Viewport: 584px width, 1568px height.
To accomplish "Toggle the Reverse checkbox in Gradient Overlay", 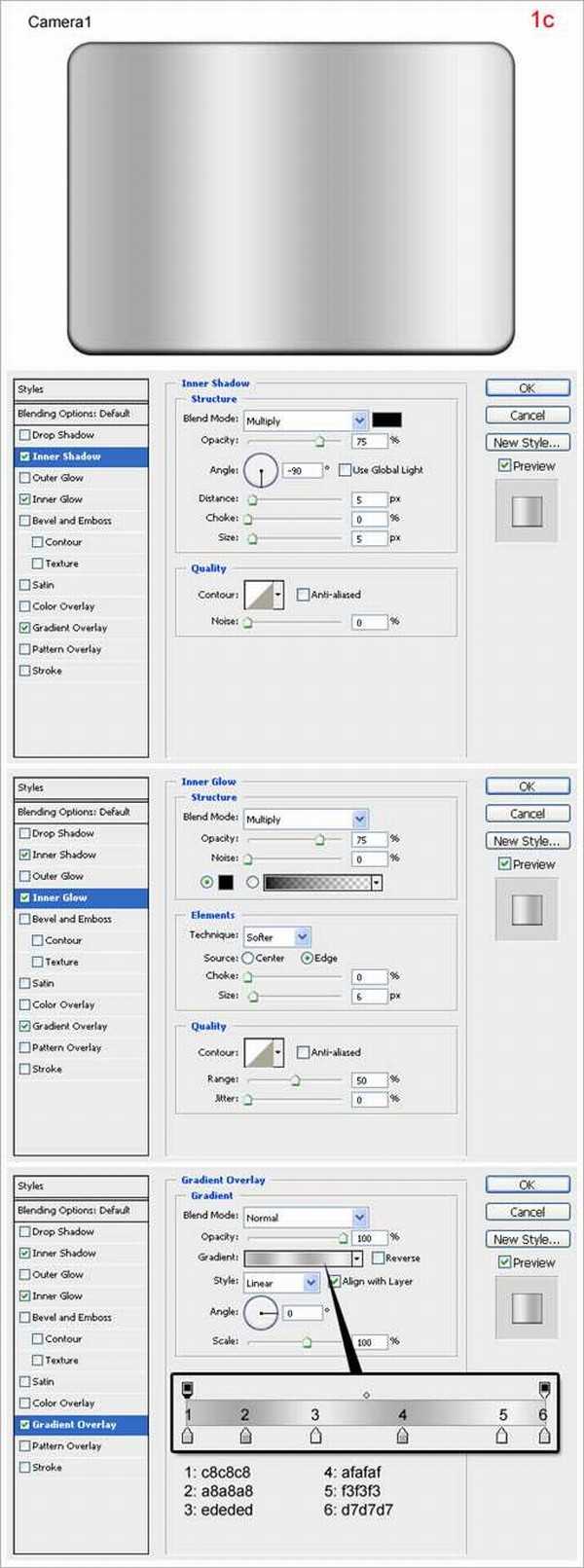I will [x=378, y=1258].
